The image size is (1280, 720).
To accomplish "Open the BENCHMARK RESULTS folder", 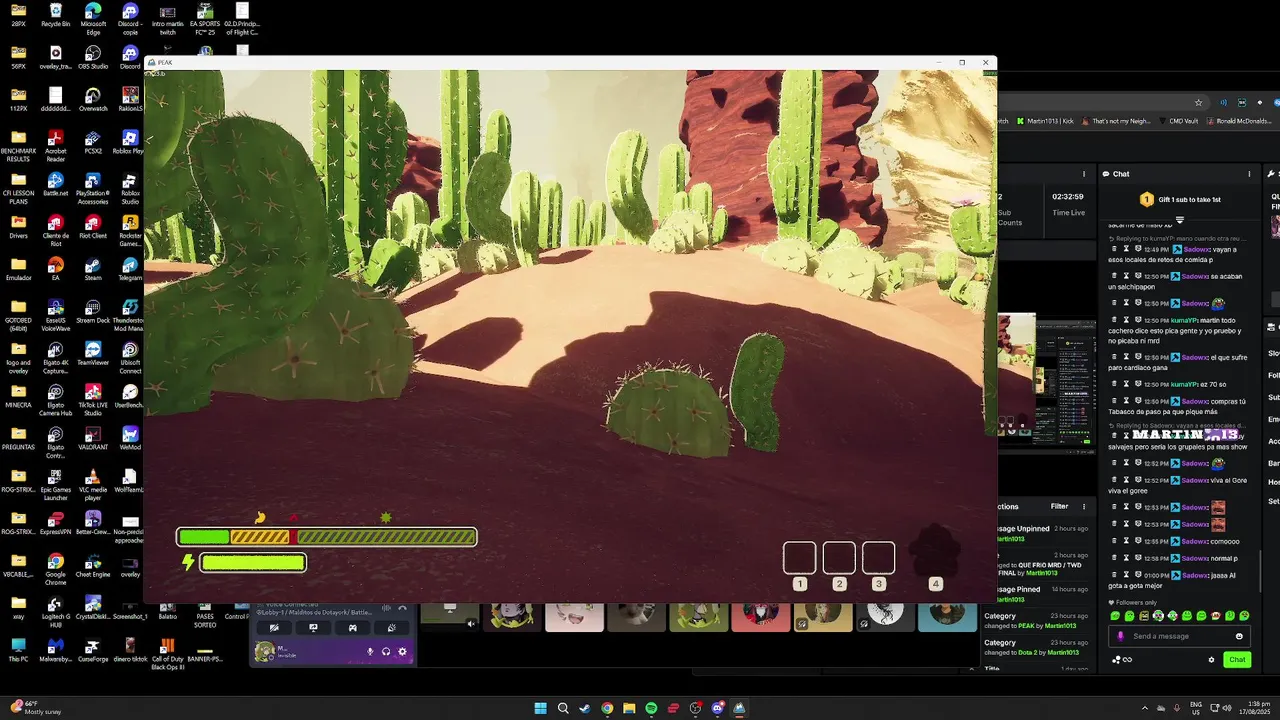I will 19,146.
